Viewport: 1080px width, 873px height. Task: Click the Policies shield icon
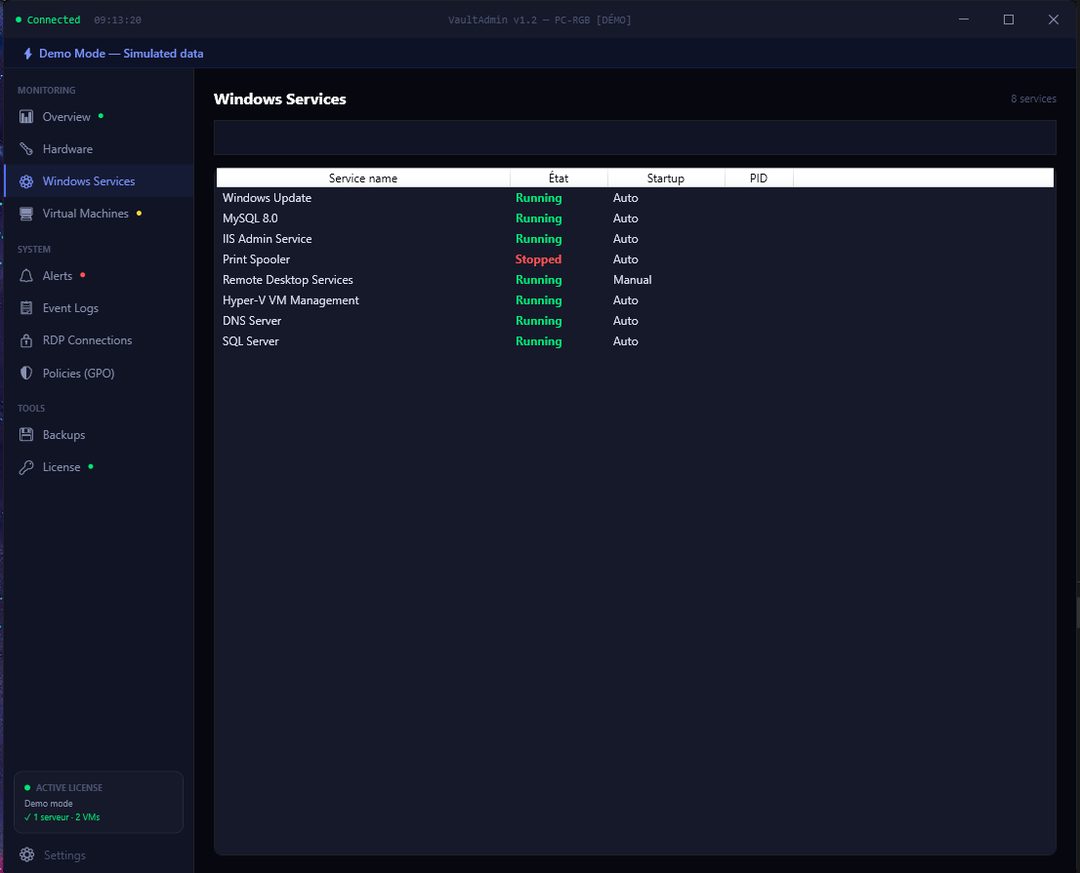click(x=26, y=373)
